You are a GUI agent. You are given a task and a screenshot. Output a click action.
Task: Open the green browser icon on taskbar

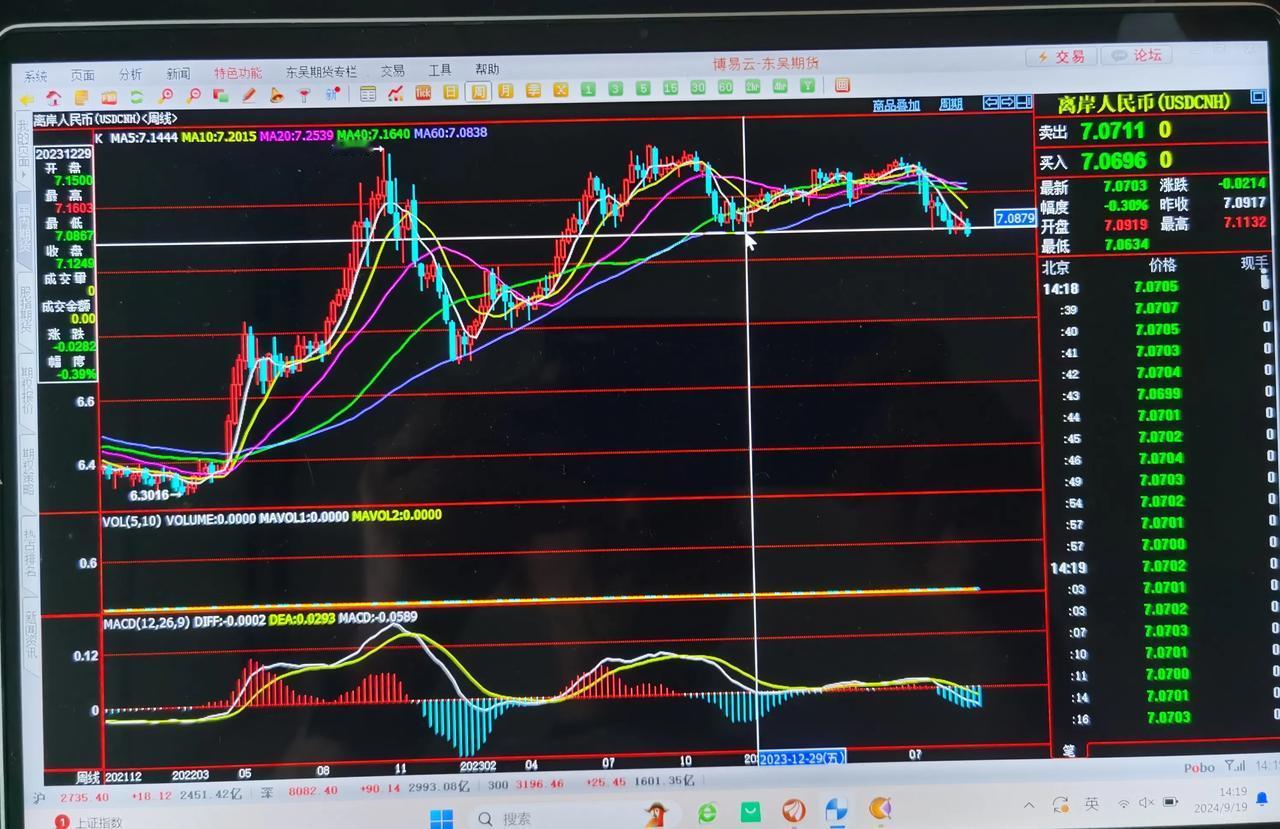tap(707, 812)
